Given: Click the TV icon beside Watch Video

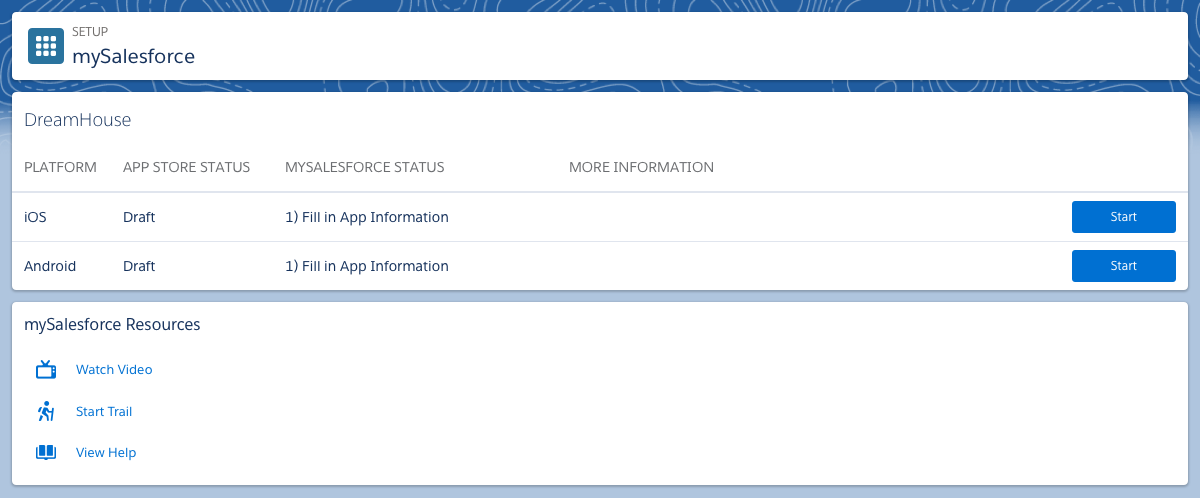Looking at the screenshot, I should point(46,370).
